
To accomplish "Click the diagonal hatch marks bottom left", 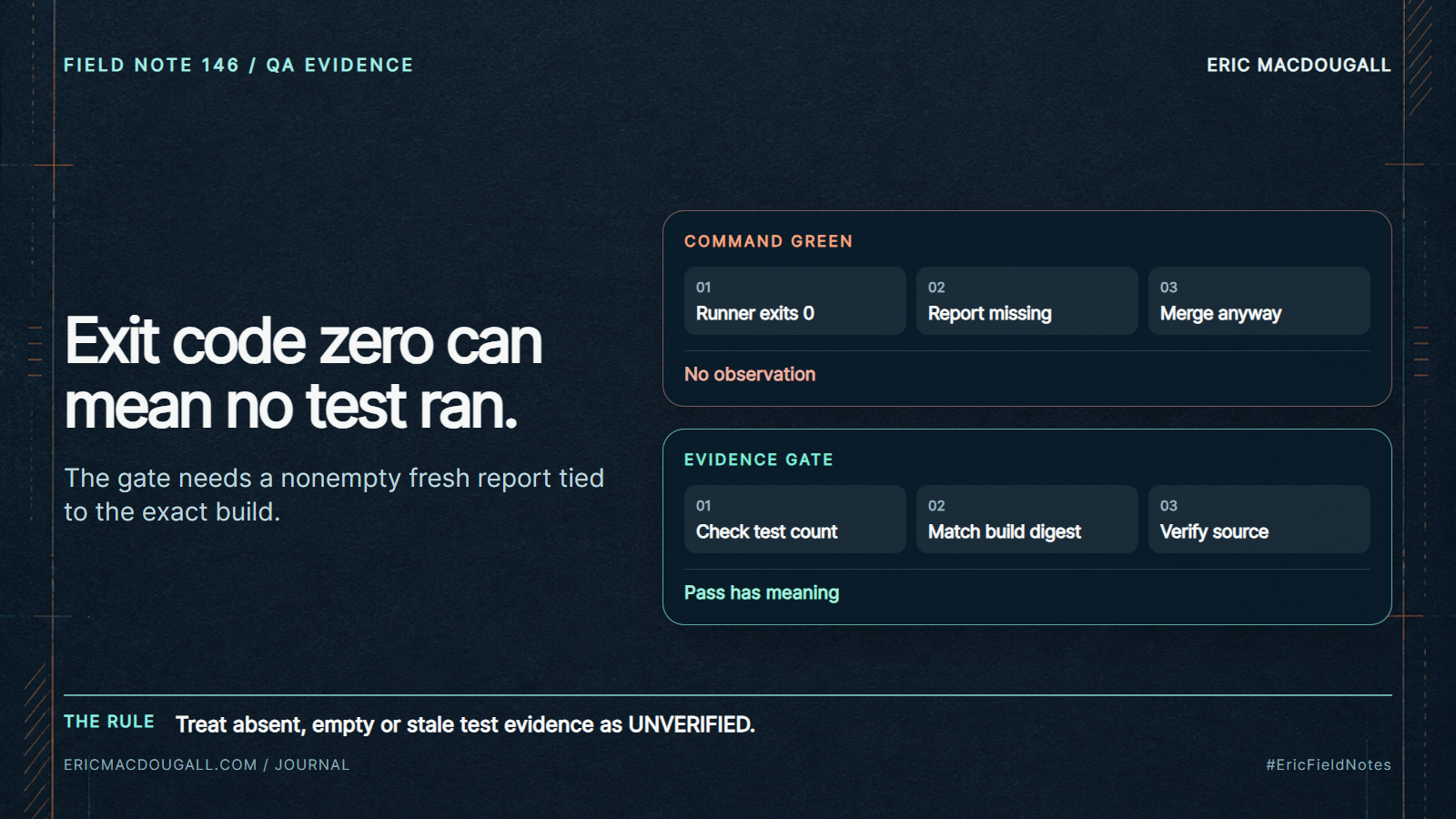I will click(x=36, y=742).
